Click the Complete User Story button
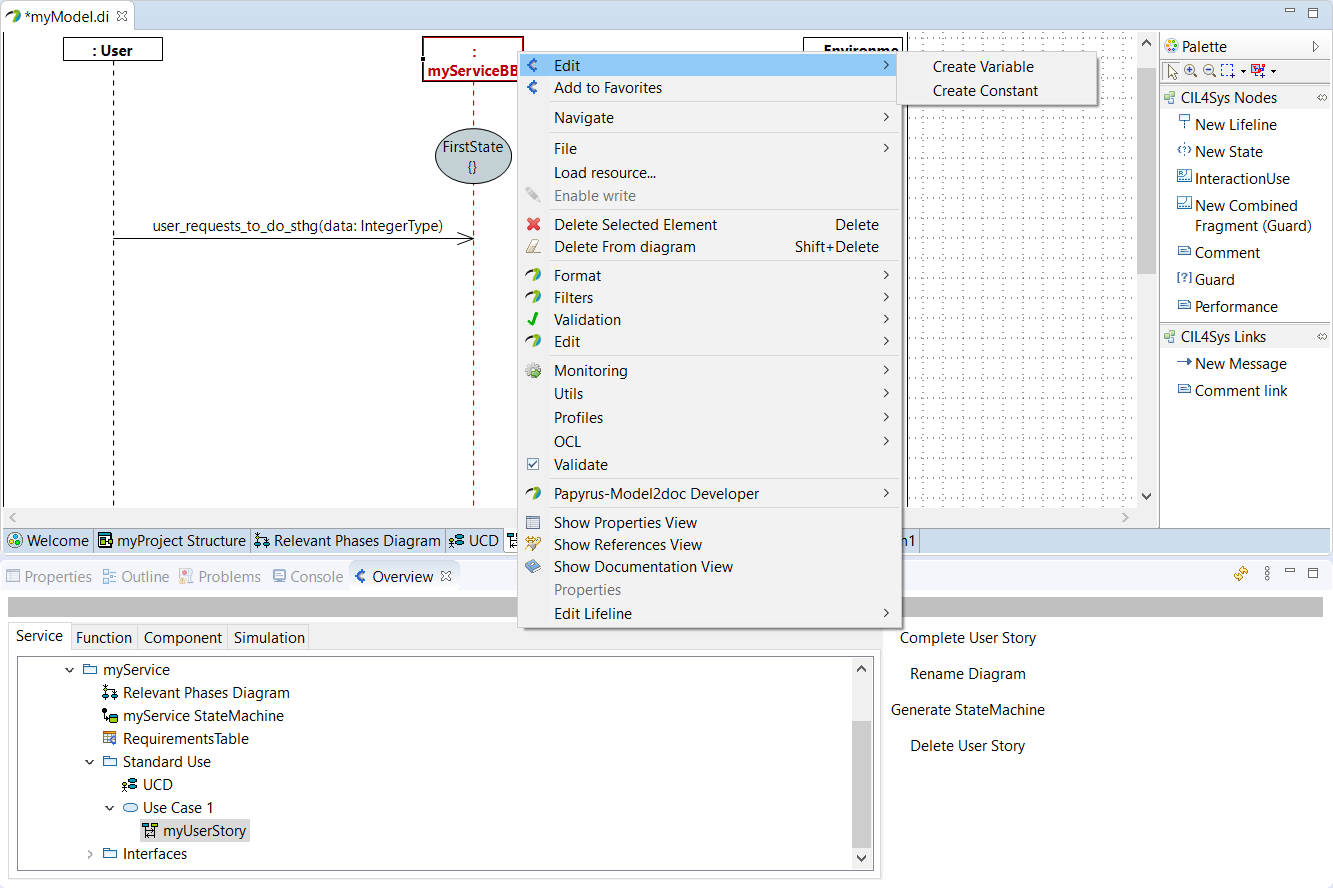Viewport: 1333px width, 888px height. point(968,638)
